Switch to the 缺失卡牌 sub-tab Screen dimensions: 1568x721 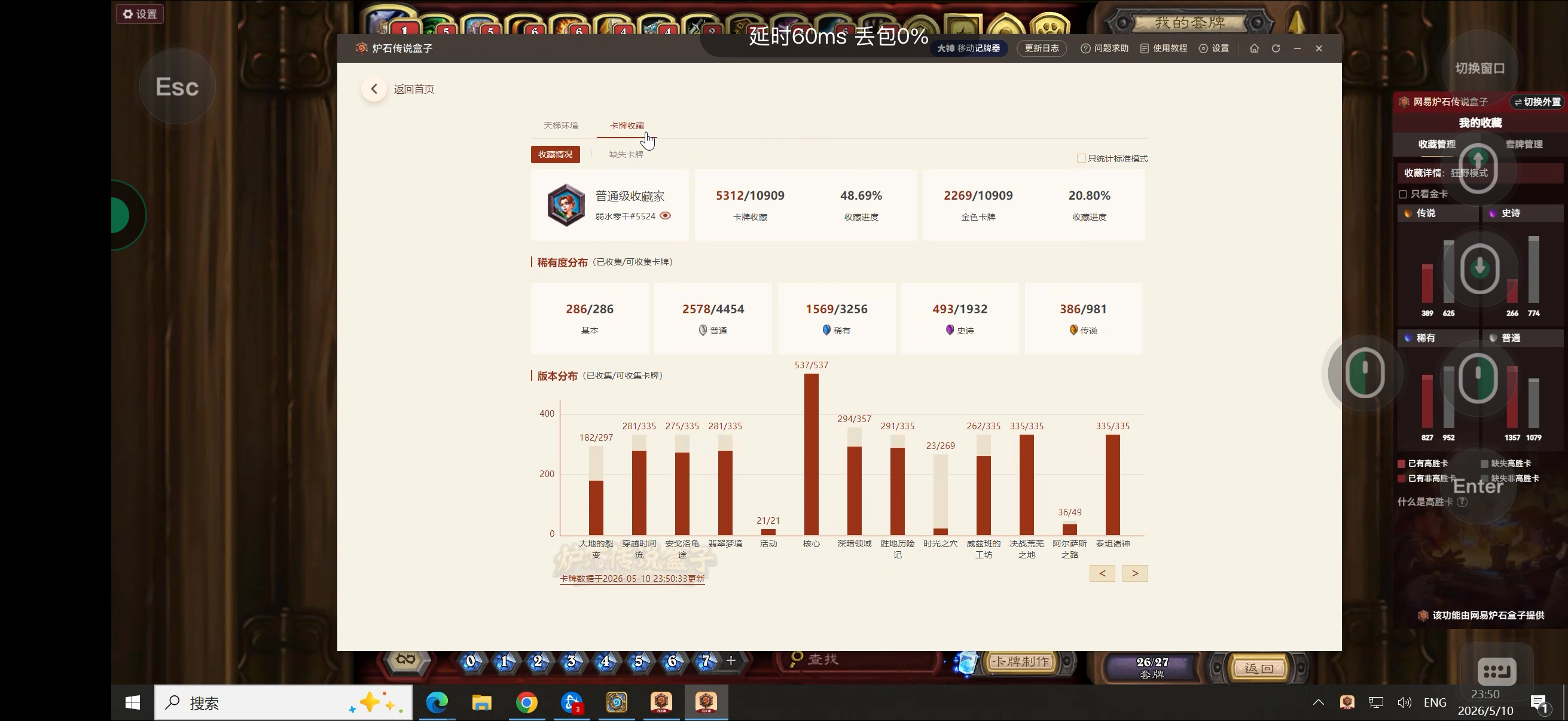626,155
